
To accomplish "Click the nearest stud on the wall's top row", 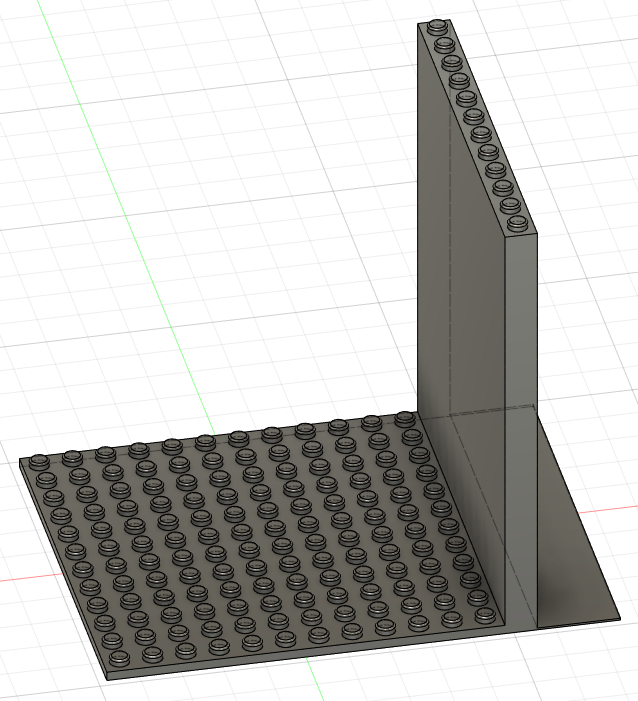I will click(518, 223).
